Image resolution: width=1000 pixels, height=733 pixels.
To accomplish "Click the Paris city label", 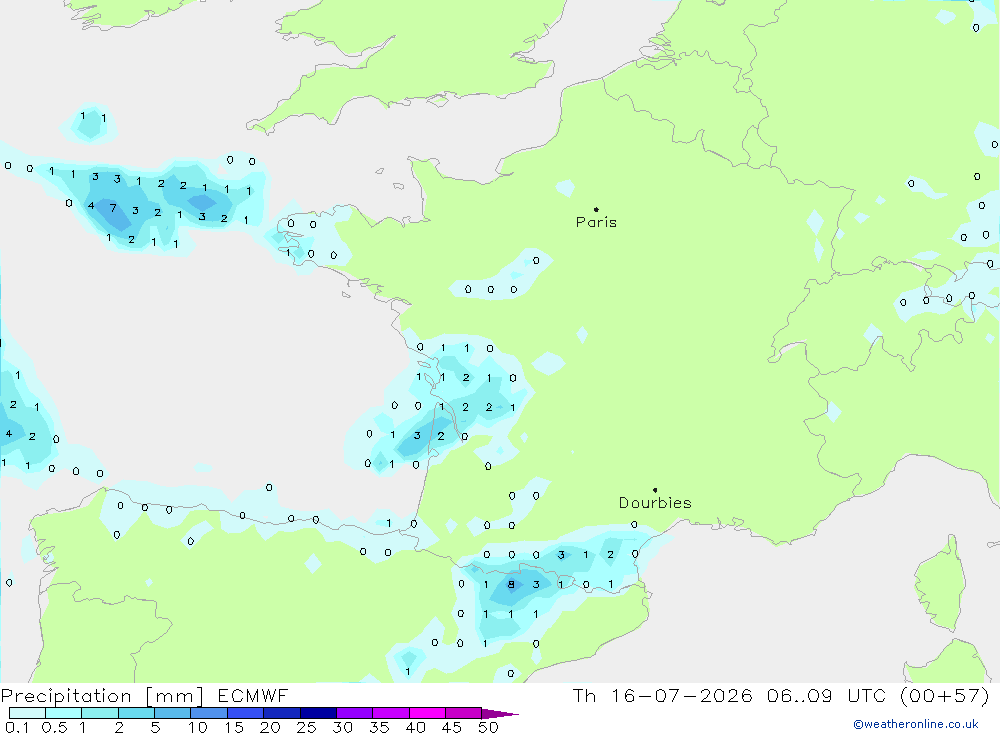I will coord(596,222).
